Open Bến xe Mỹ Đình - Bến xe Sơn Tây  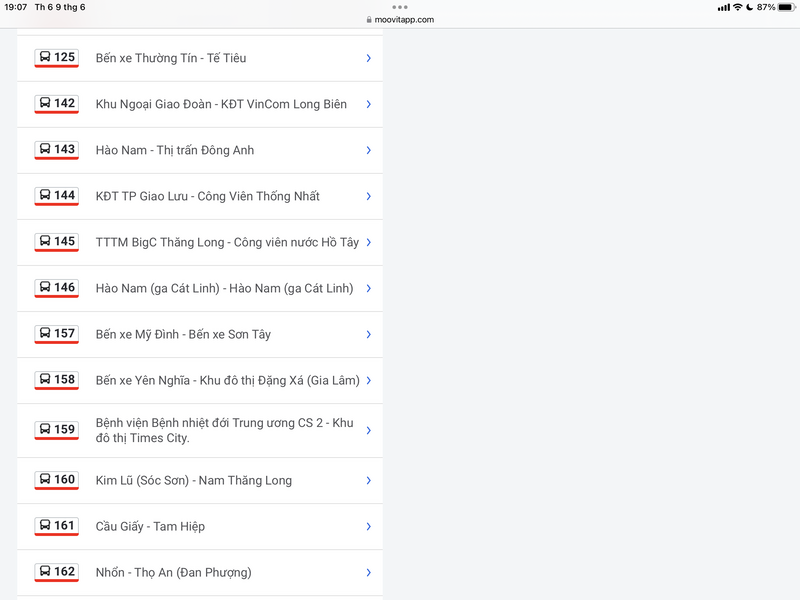pyautogui.click(x=183, y=334)
